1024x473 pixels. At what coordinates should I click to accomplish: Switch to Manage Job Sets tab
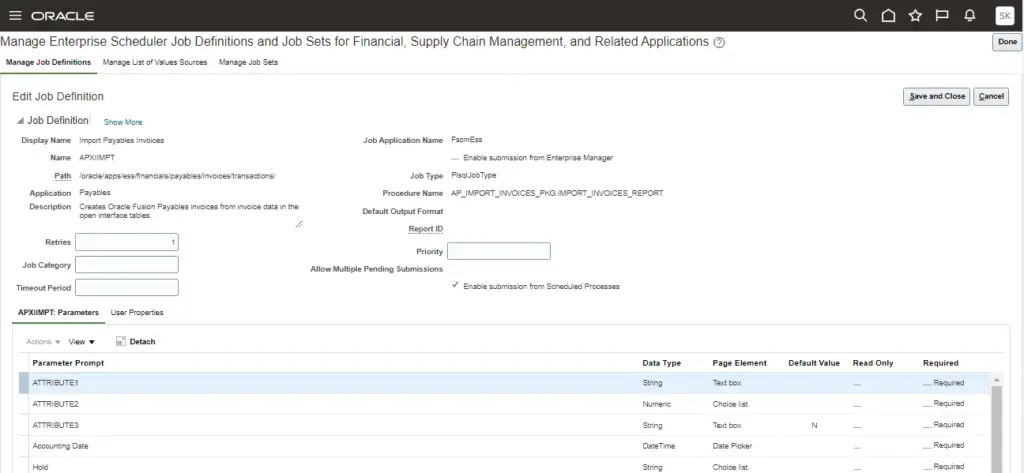[248, 62]
